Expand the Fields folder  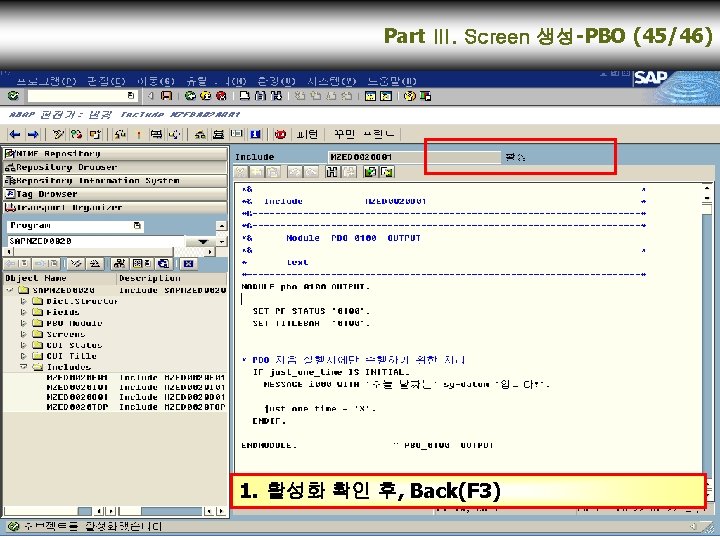coord(23,312)
